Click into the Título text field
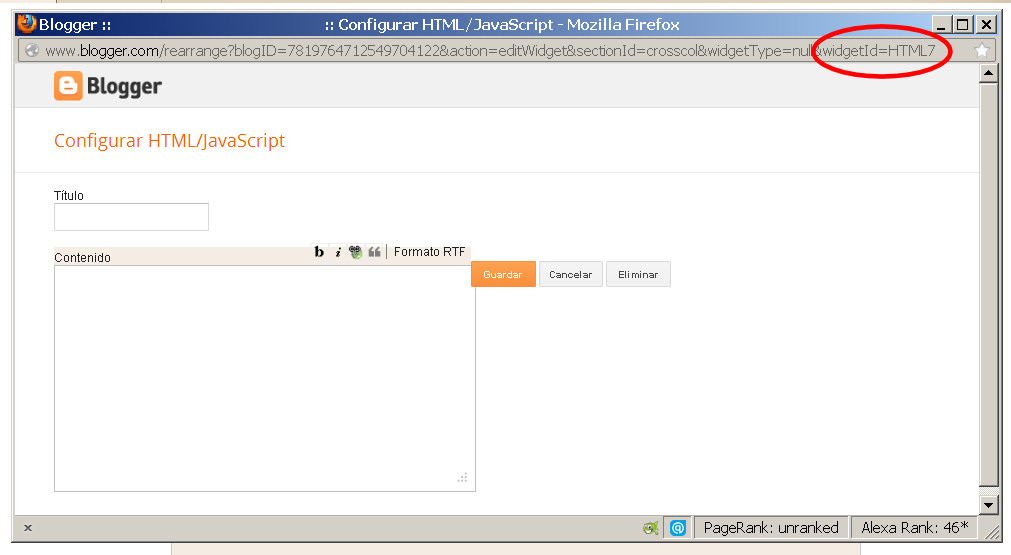This screenshot has height=555, width=1011. (x=131, y=217)
